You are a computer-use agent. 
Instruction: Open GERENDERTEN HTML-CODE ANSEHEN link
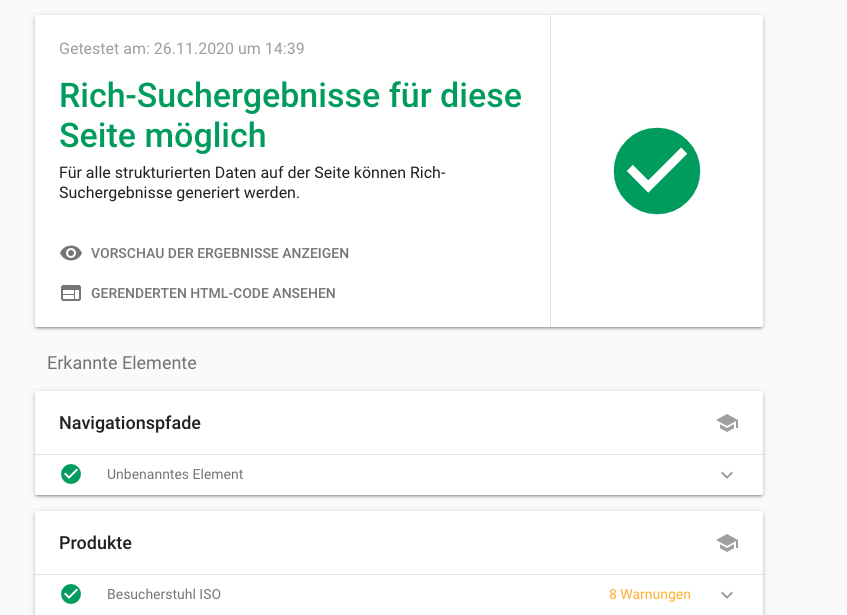click(x=213, y=293)
